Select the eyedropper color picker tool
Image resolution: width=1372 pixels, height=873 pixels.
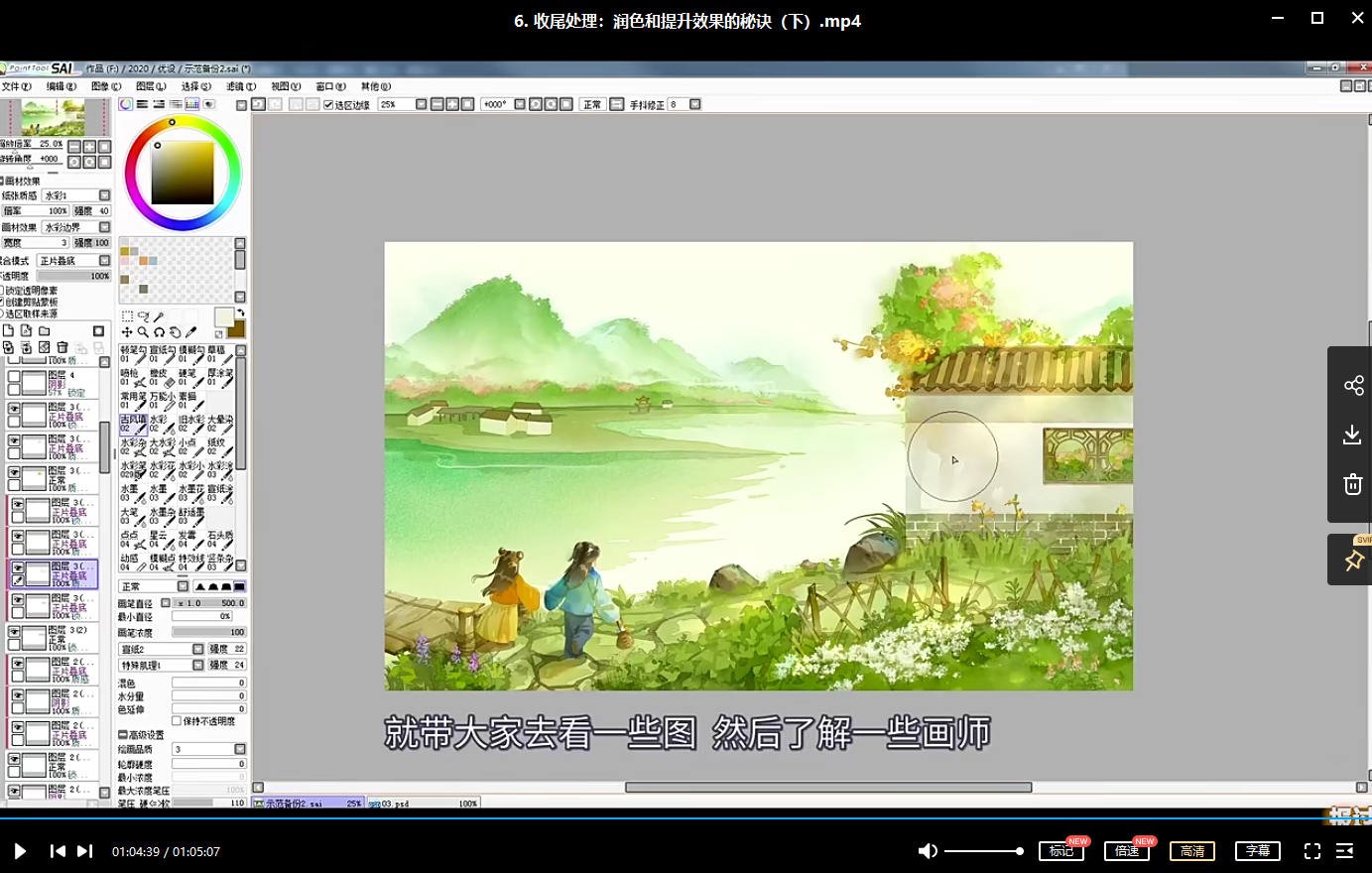click(x=189, y=332)
